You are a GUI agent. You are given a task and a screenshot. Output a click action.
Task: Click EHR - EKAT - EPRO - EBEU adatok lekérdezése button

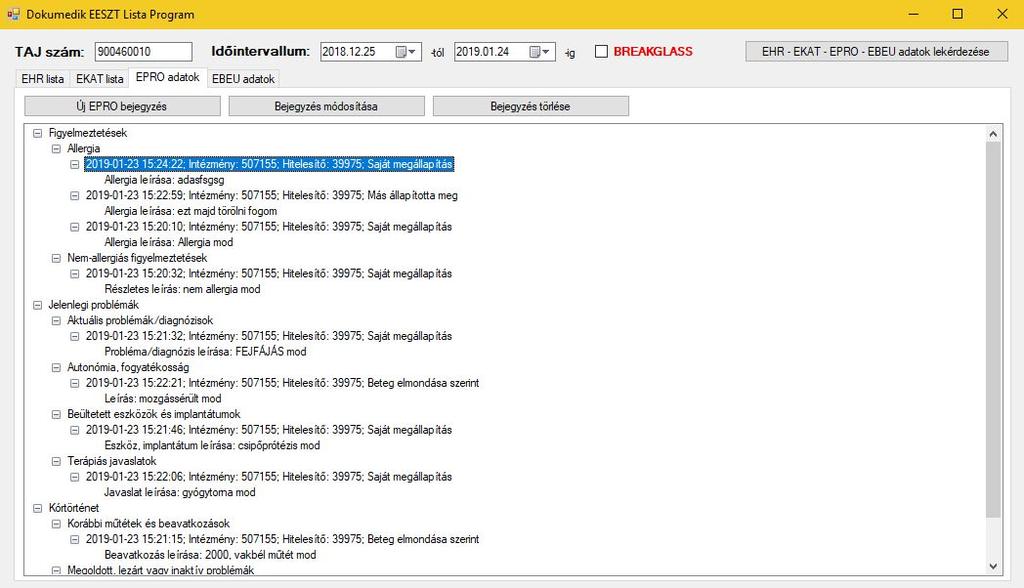[876, 52]
